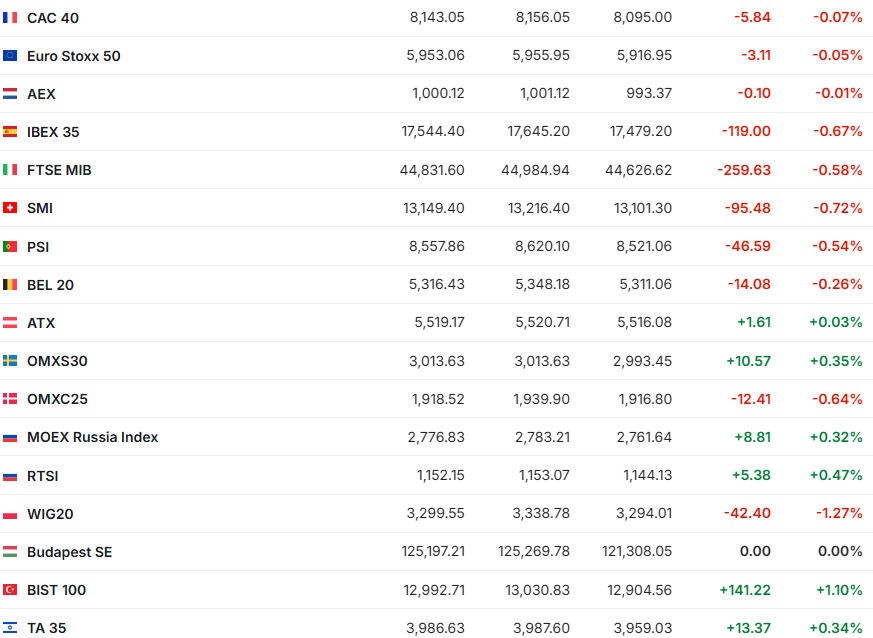Click the Swiss flag icon beside SMI
Screen dimensions: 873x638
(10, 208)
